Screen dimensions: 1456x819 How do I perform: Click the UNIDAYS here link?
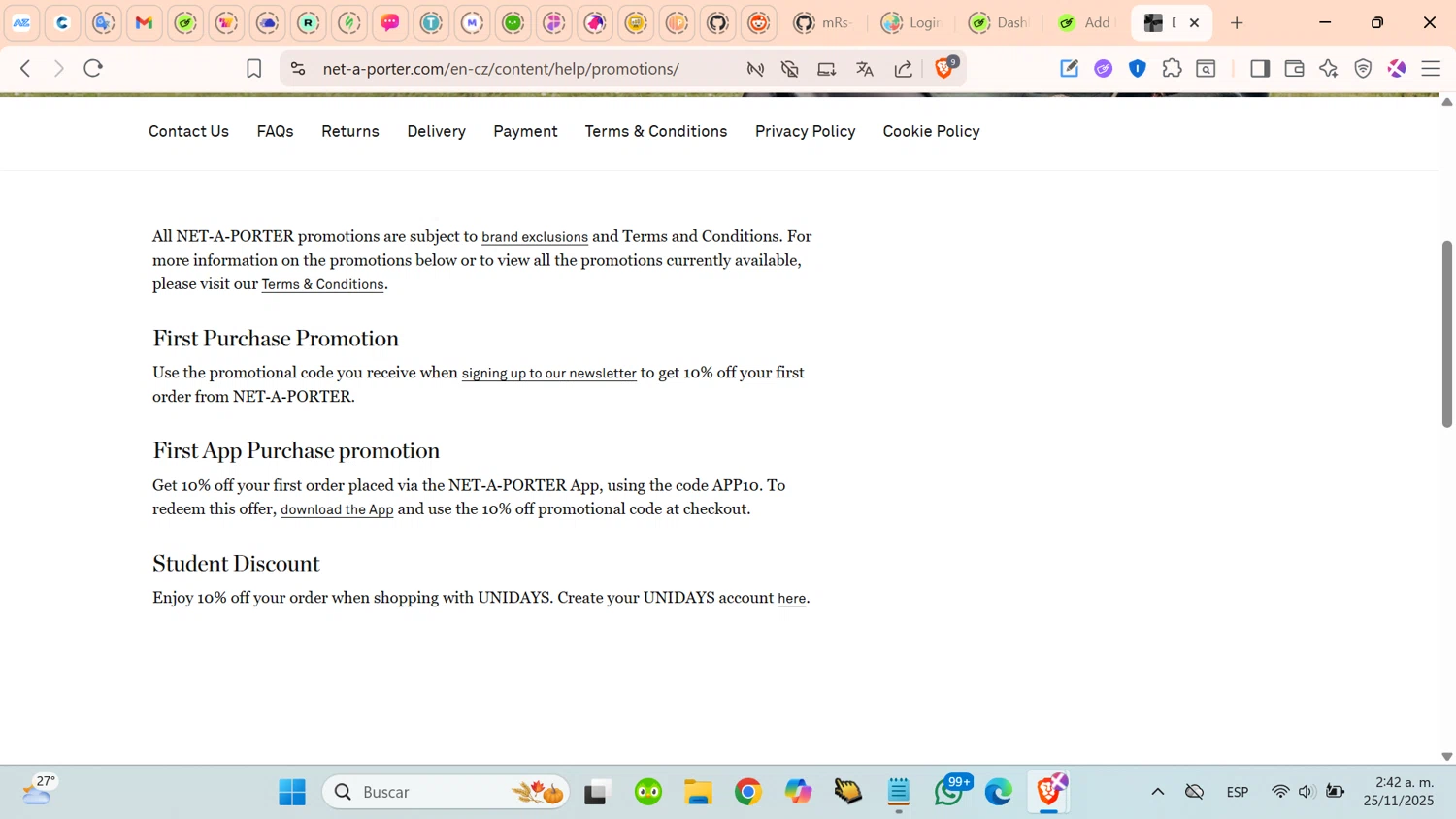[x=792, y=599]
